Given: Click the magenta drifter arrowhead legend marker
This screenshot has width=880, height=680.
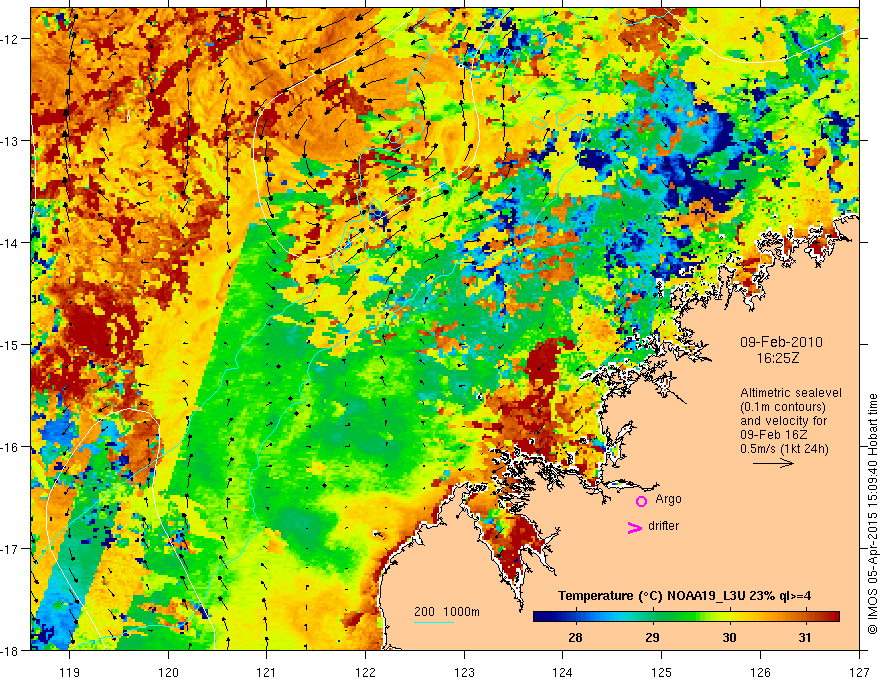Looking at the screenshot, I should [635, 527].
